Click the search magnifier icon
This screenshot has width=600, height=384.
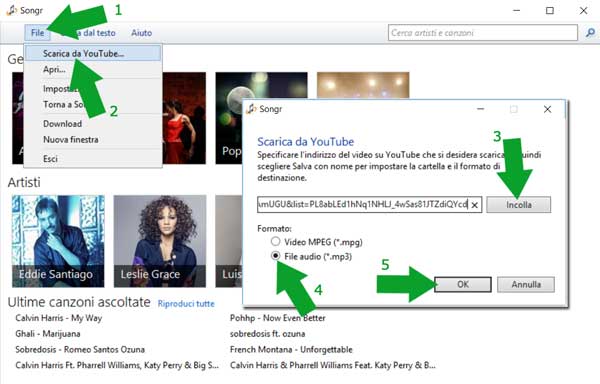pyautogui.click(x=590, y=33)
